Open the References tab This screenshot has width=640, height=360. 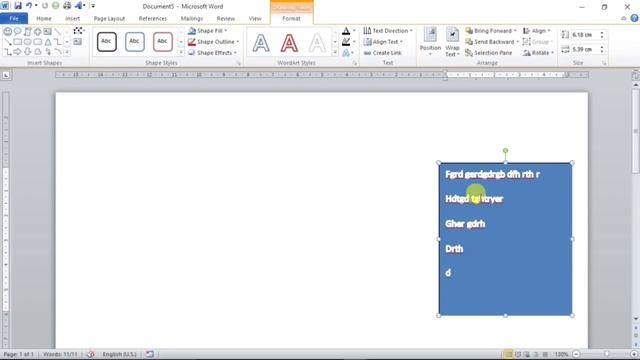click(x=153, y=18)
